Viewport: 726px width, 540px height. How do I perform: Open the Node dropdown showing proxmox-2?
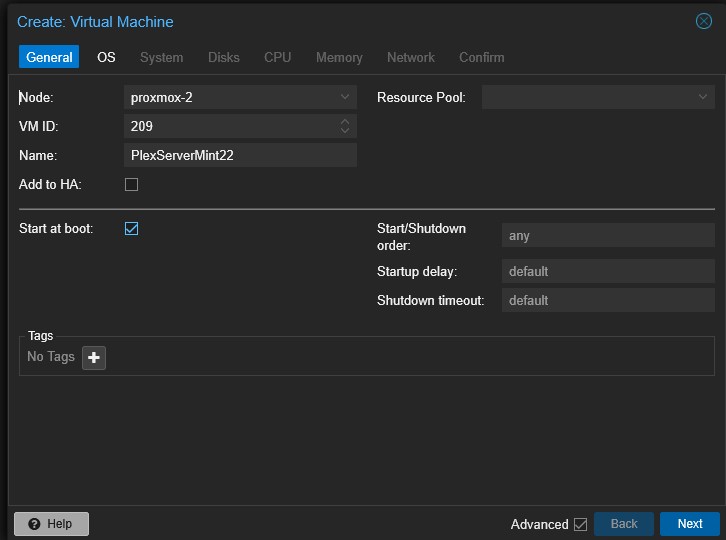(344, 97)
